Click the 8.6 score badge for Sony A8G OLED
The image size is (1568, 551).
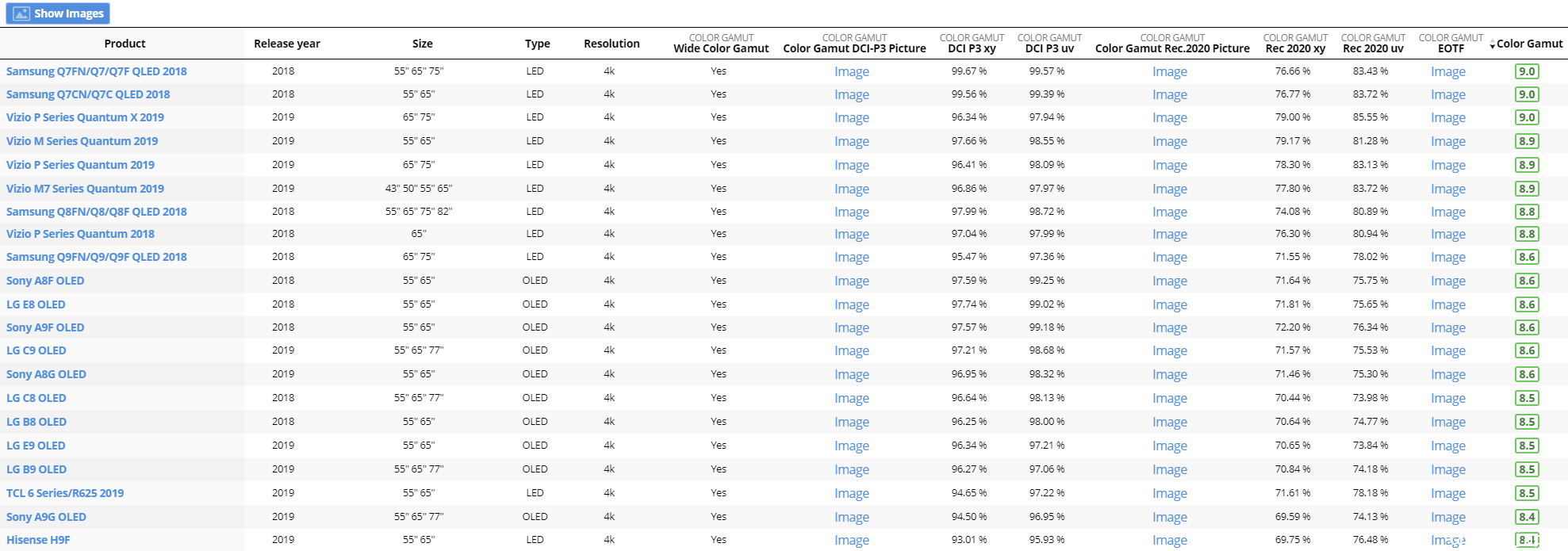pos(1527,374)
